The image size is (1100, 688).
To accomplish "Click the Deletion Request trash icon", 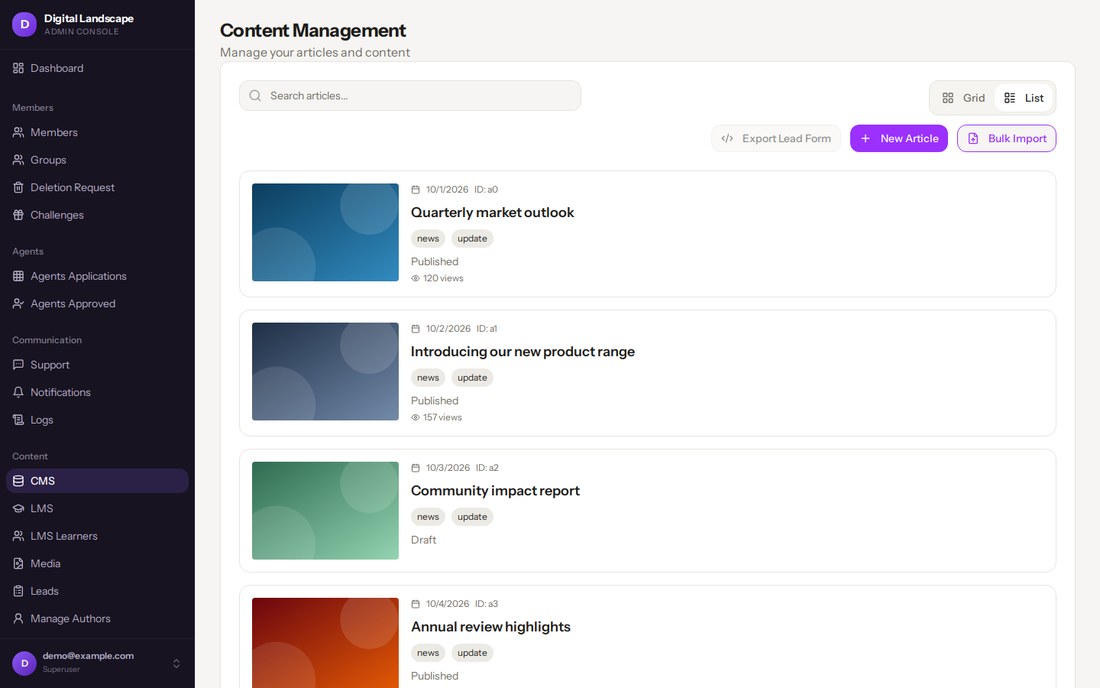I will coord(18,187).
